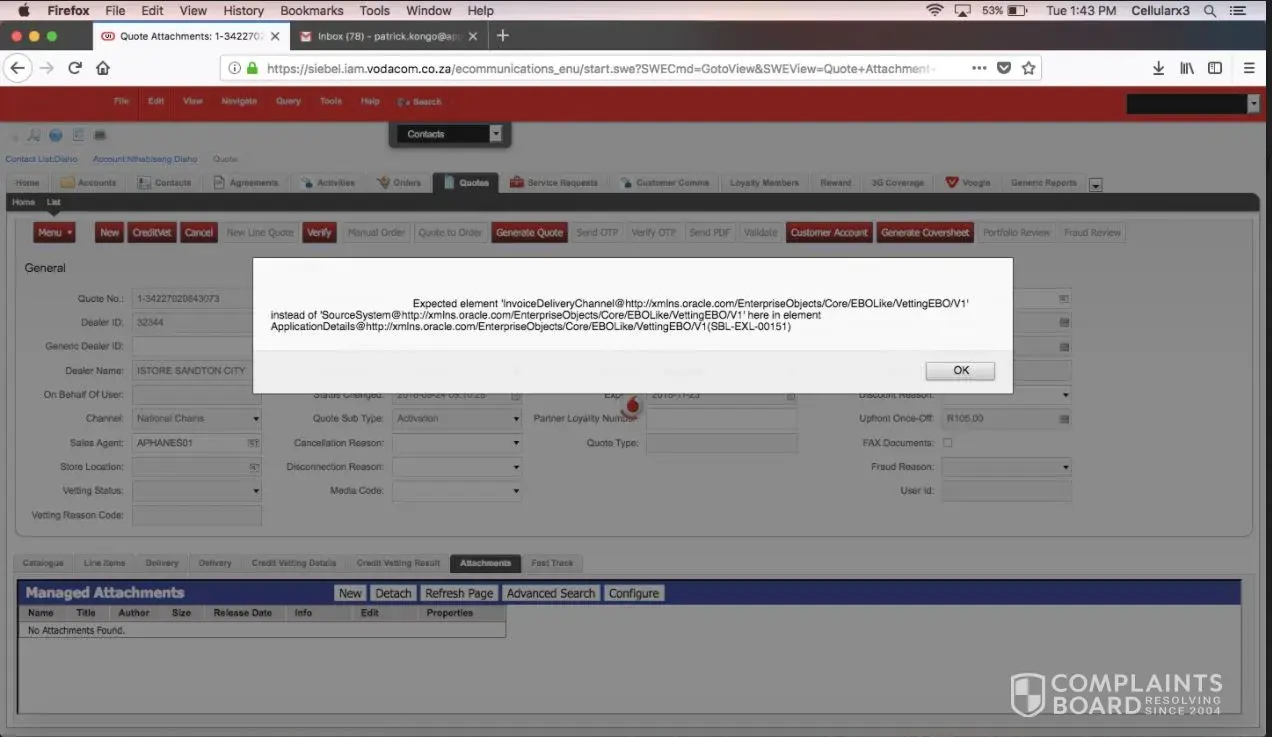Go to Firefox home page icon
The image size is (1272, 737).
[102, 68]
